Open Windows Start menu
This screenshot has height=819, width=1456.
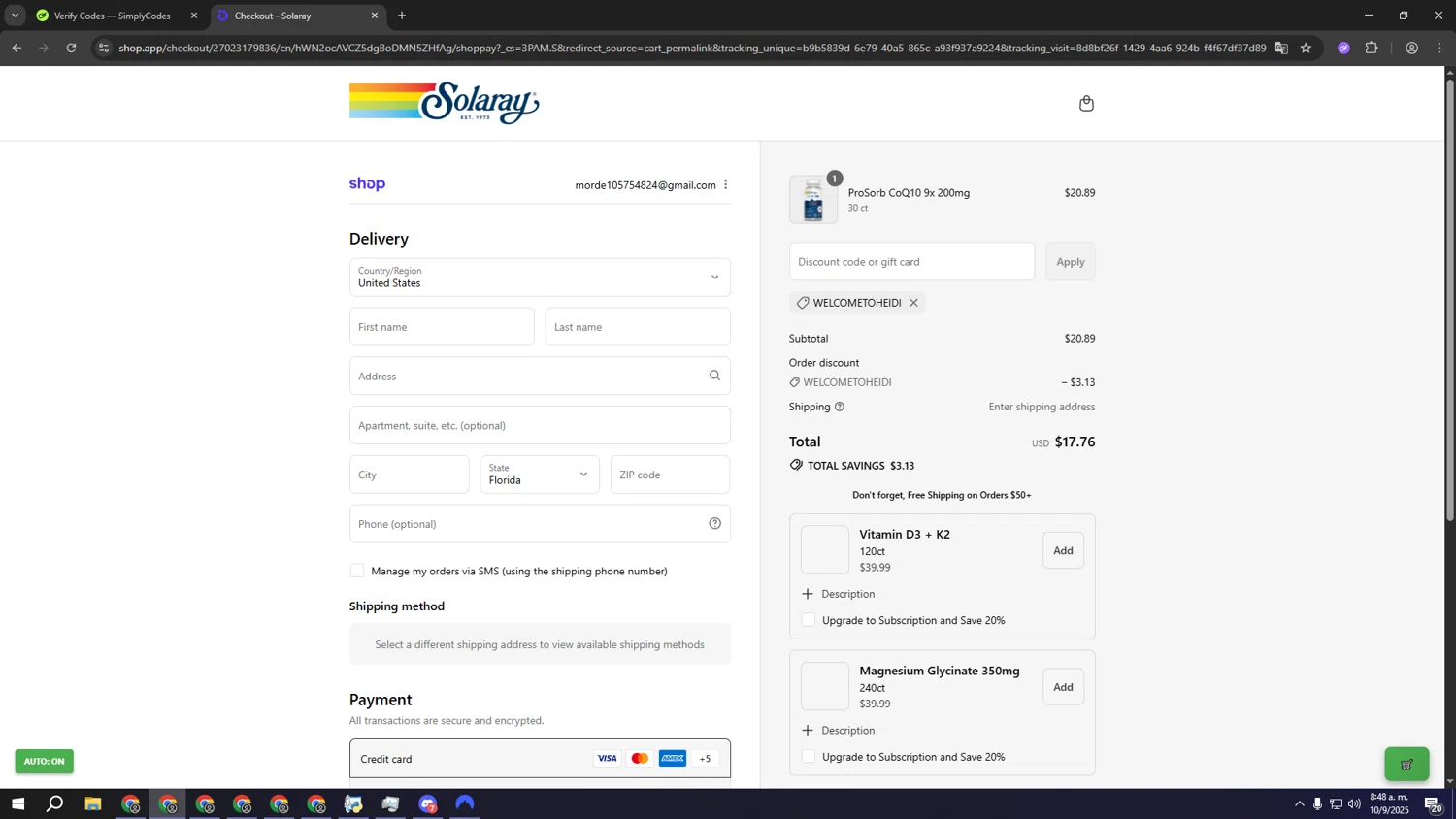click(17, 803)
